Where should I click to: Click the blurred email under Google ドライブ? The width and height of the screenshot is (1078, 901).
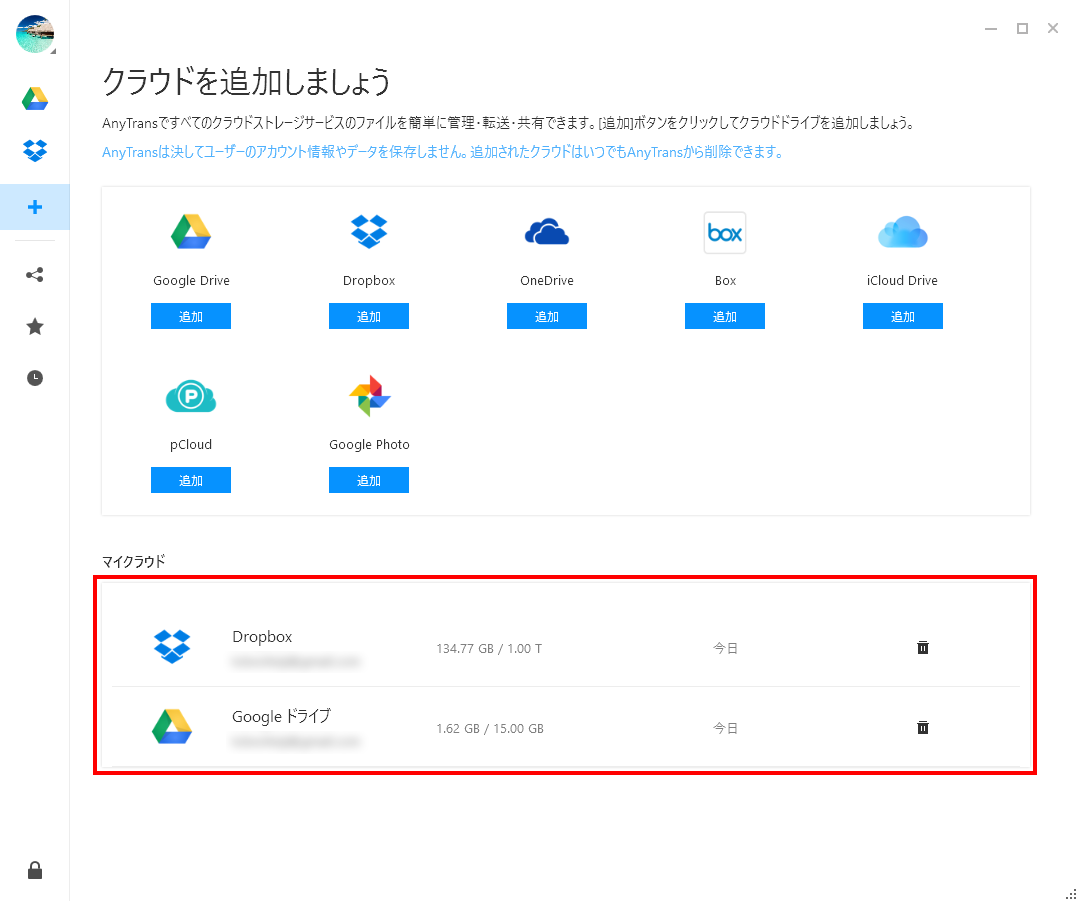[296, 742]
